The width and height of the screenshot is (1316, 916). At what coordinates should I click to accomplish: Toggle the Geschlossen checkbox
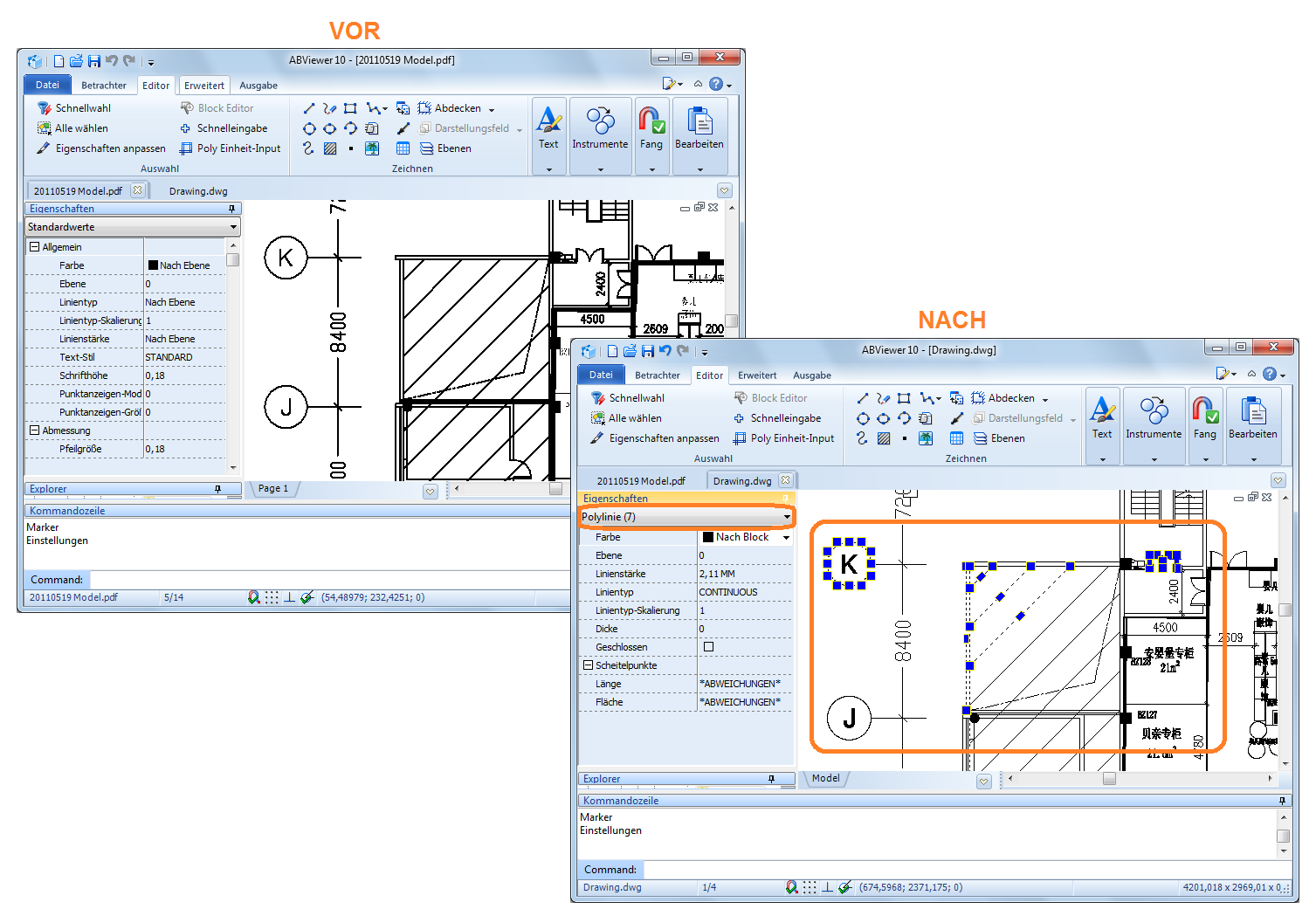708,647
